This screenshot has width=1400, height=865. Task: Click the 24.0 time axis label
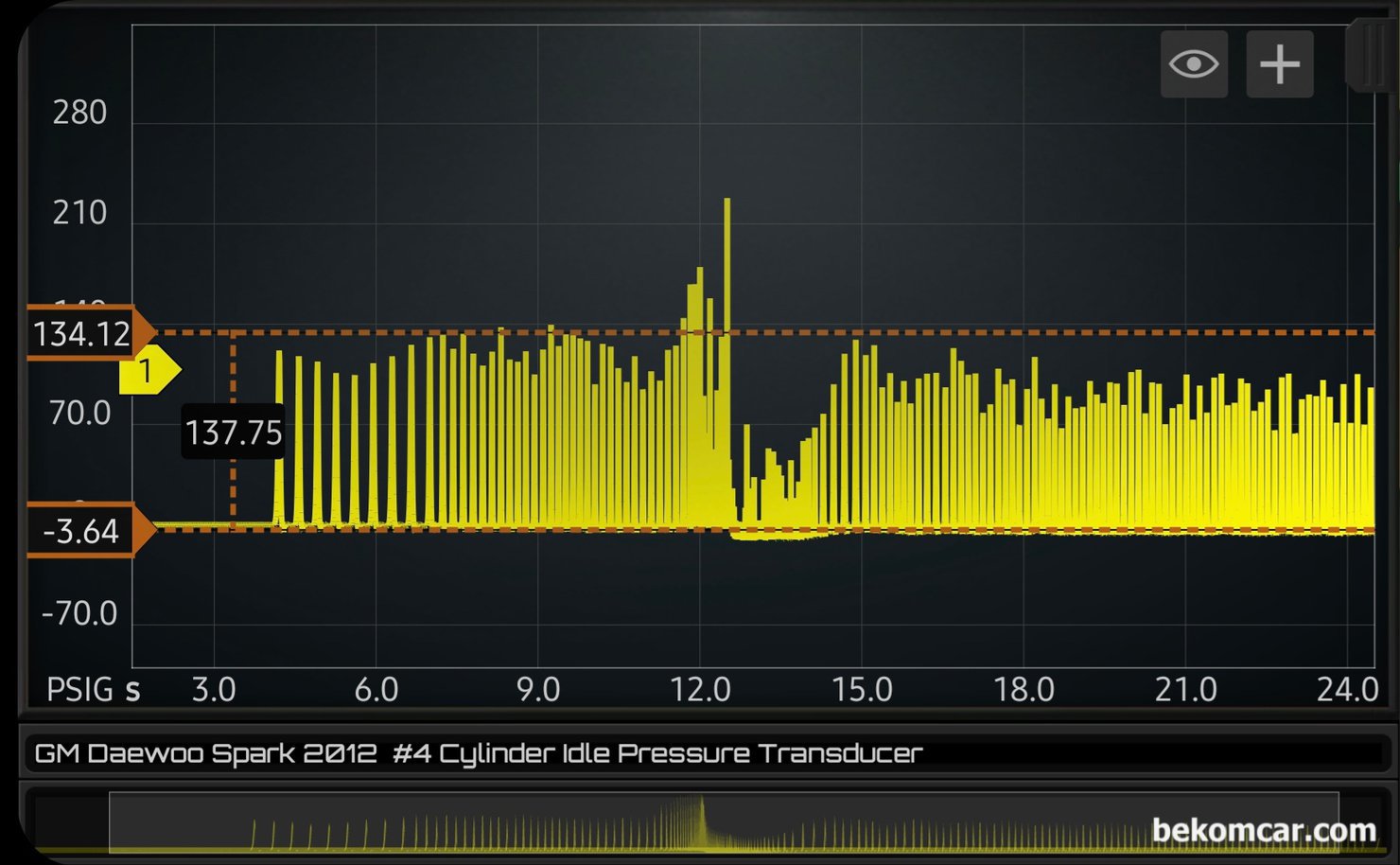pyautogui.click(x=1346, y=690)
